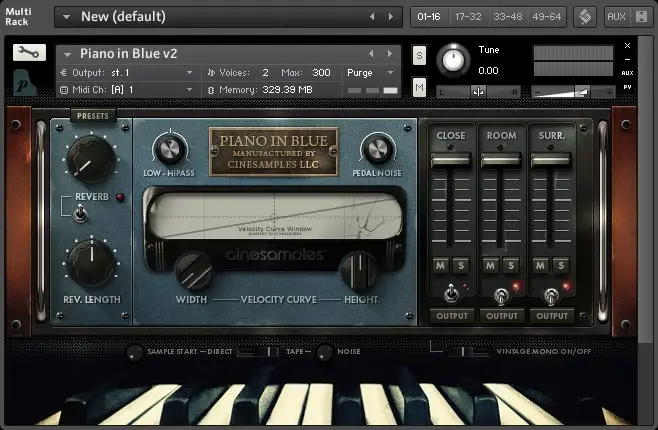Toggle the ROOM mic load switch
658x430 pixels.
[x=501, y=296]
